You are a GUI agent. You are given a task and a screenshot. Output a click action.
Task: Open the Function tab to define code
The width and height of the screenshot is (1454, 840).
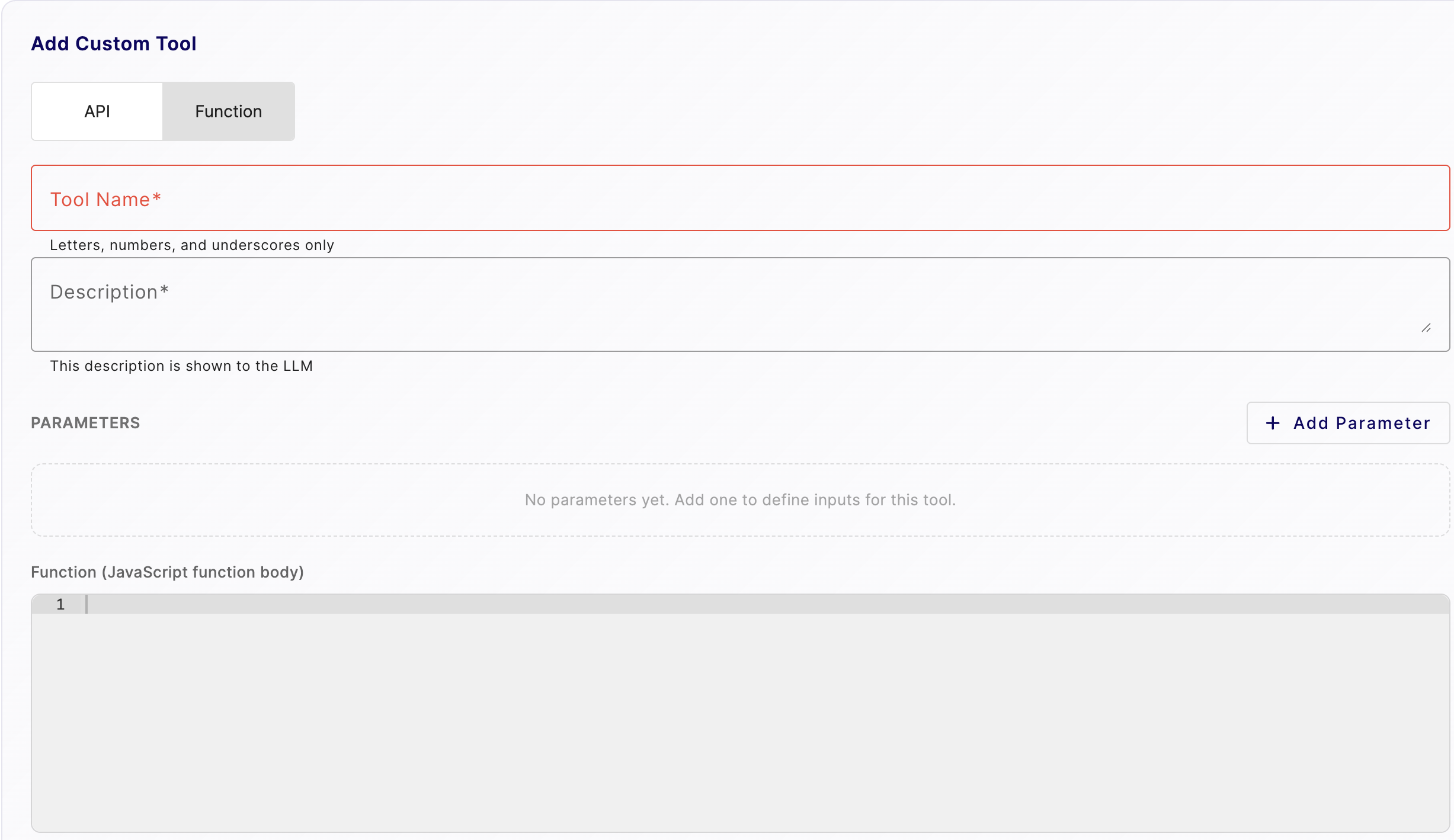click(228, 111)
